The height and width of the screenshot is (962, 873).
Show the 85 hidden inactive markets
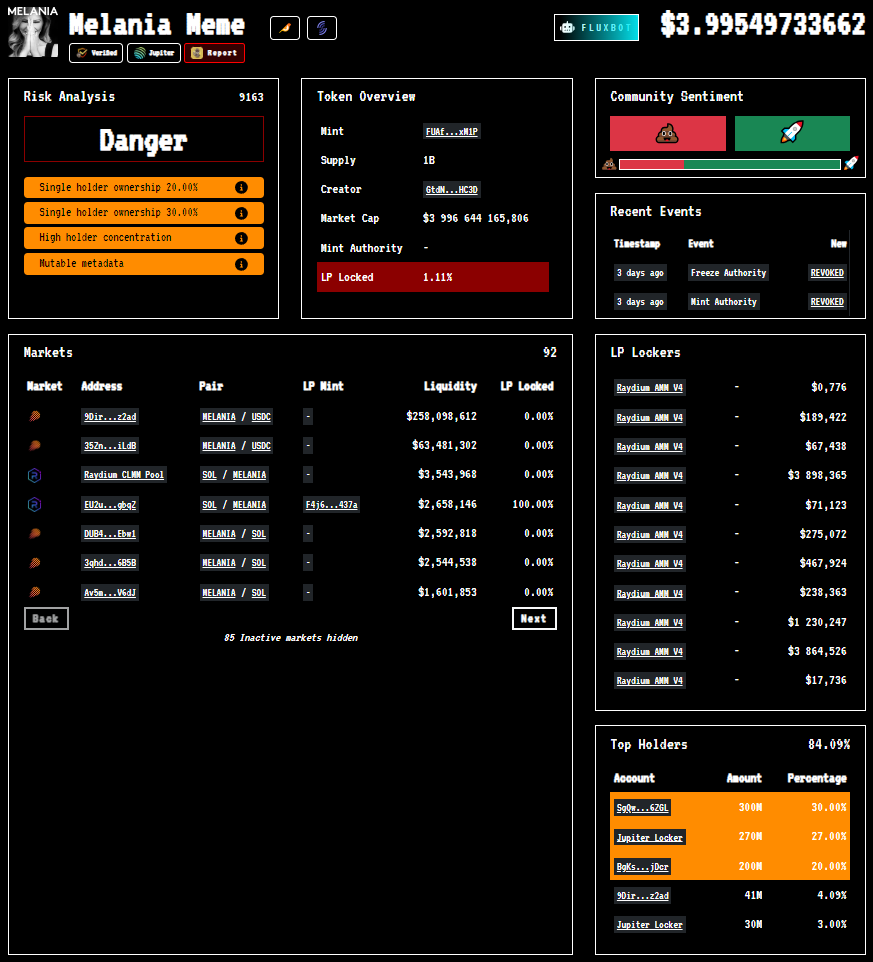click(289, 637)
